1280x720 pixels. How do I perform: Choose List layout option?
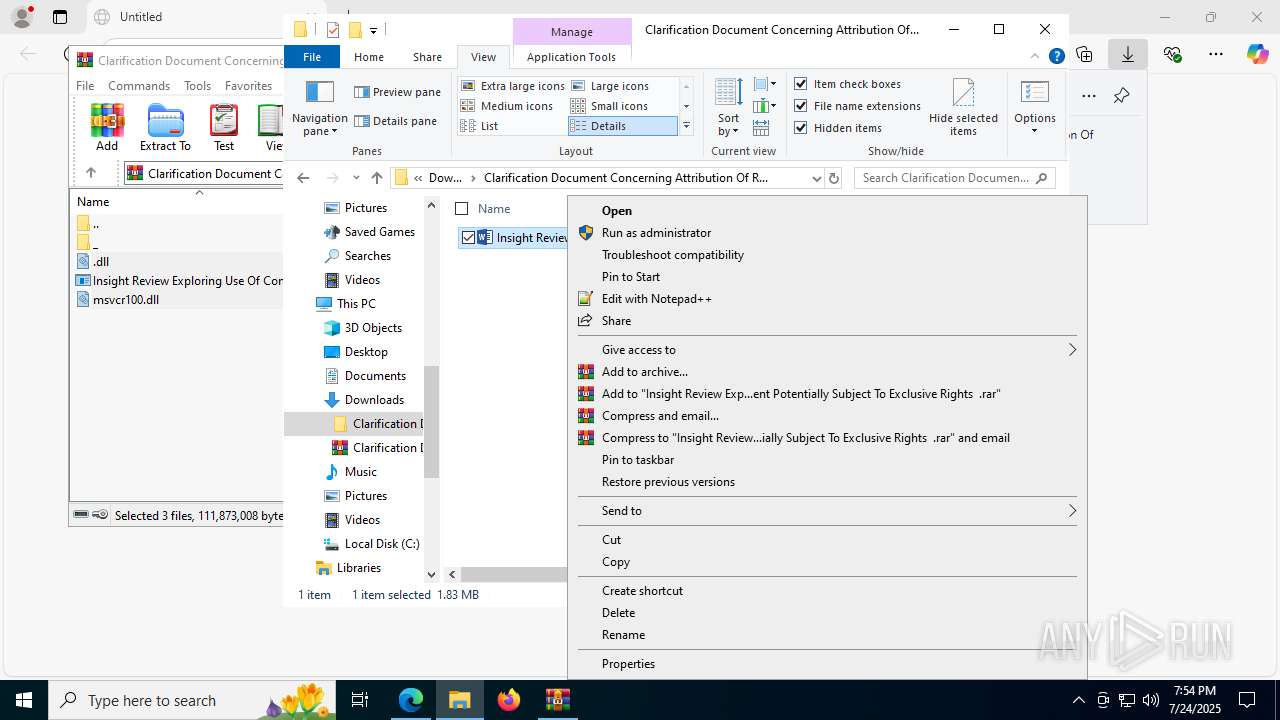tap(480, 126)
